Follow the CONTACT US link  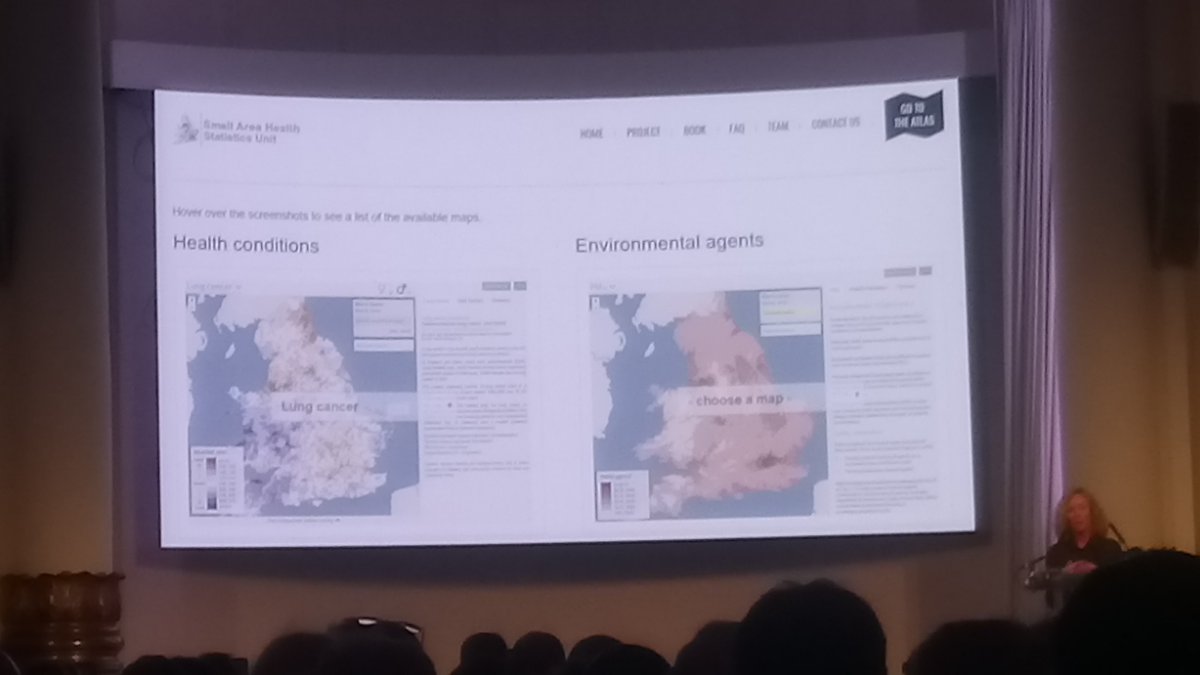(x=835, y=127)
